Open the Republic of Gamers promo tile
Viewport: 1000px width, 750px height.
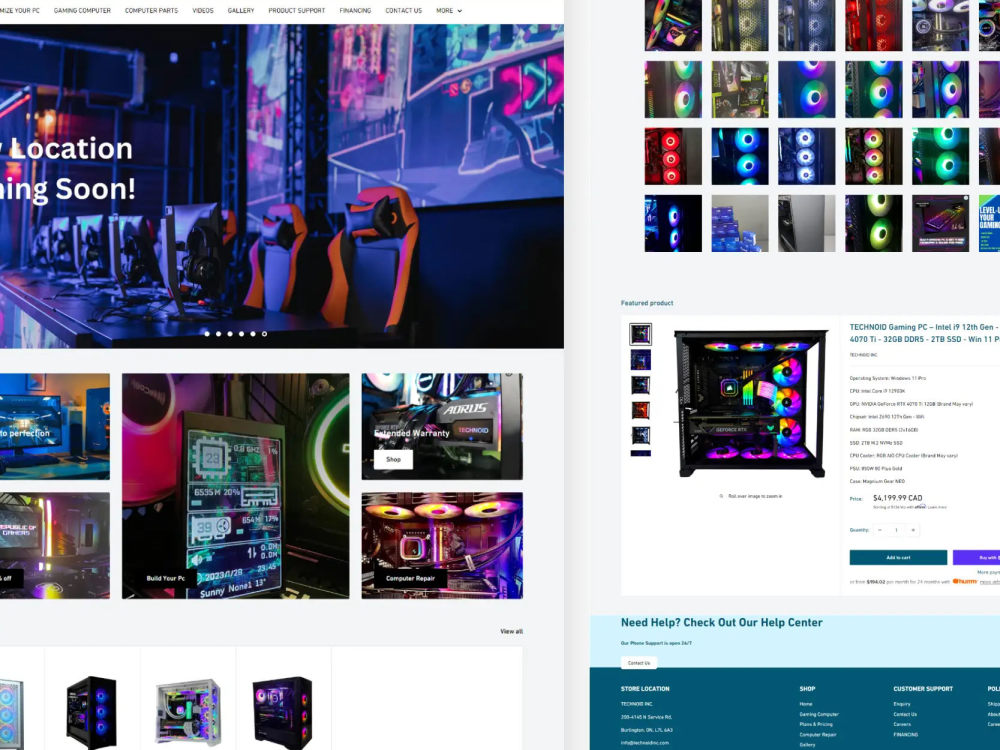click(x=55, y=545)
